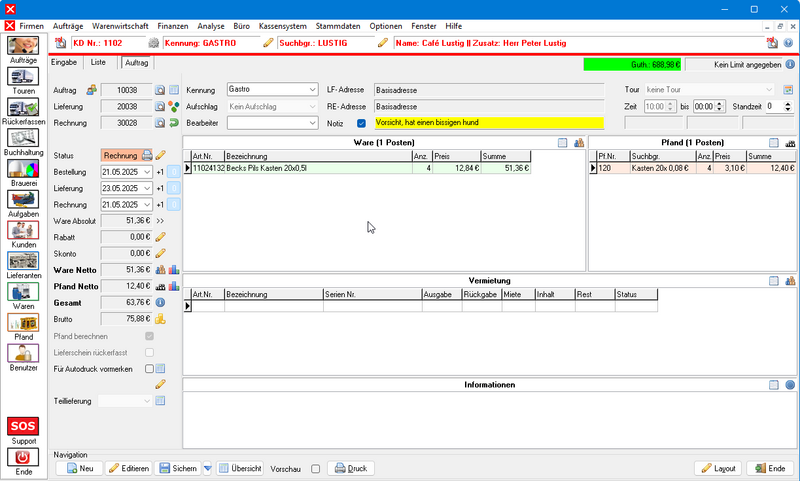The height and width of the screenshot is (481, 800).
Task: Open the Warenwirtschaft menu
Action: (118, 24)
